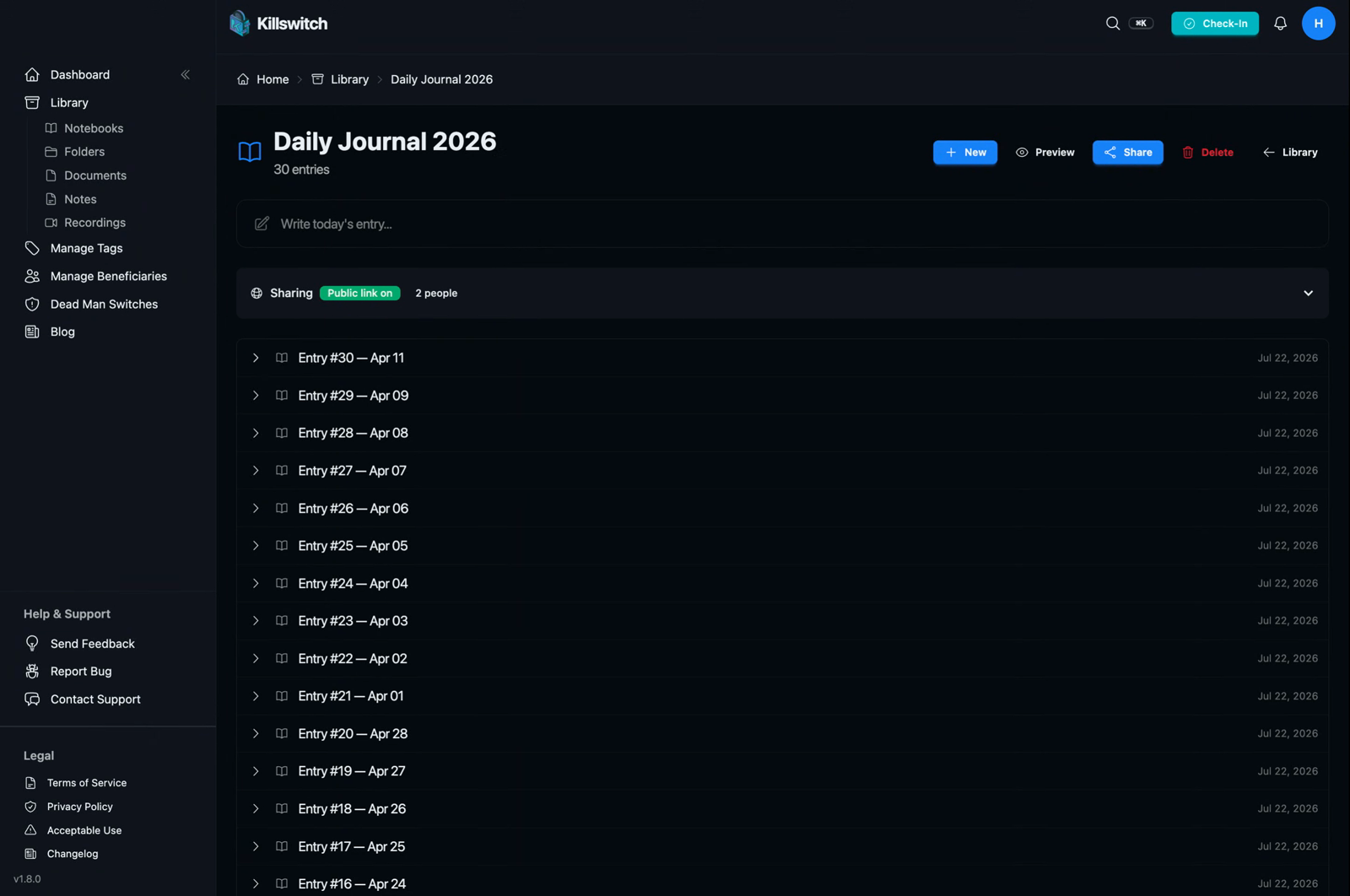The height and width of the screenshot is (896, 1350).
Task: Toggle the Preview eye button
Action: (1045, 153)
